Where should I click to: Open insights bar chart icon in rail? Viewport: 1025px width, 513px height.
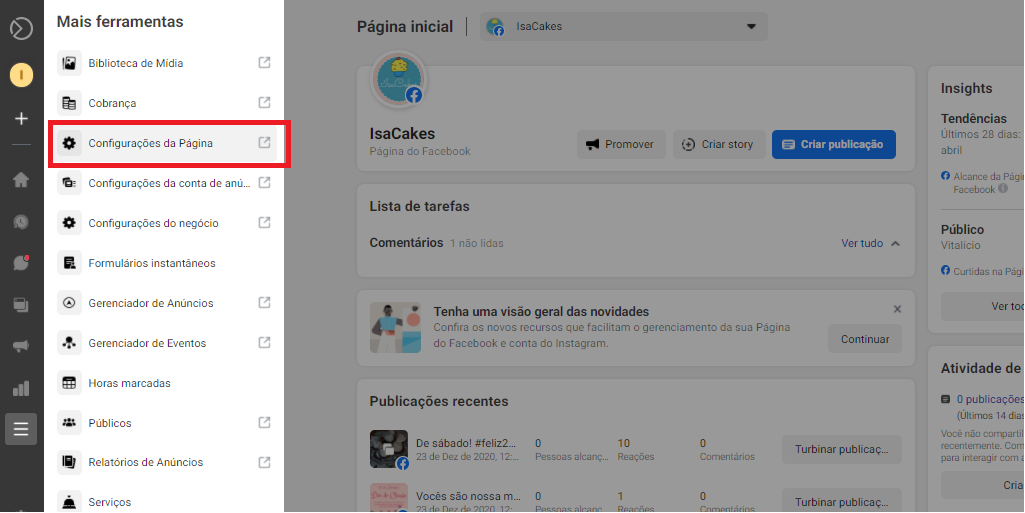pyautogui.click(x=21, y=389)
